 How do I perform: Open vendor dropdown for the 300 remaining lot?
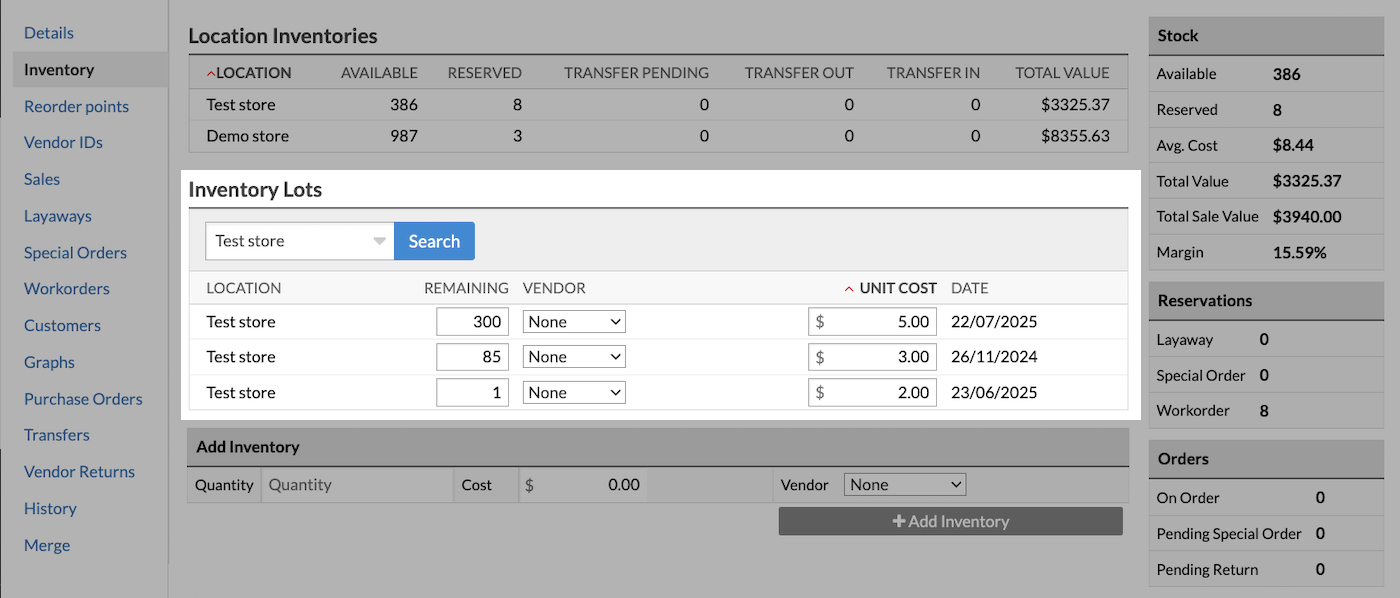(574, 322)
